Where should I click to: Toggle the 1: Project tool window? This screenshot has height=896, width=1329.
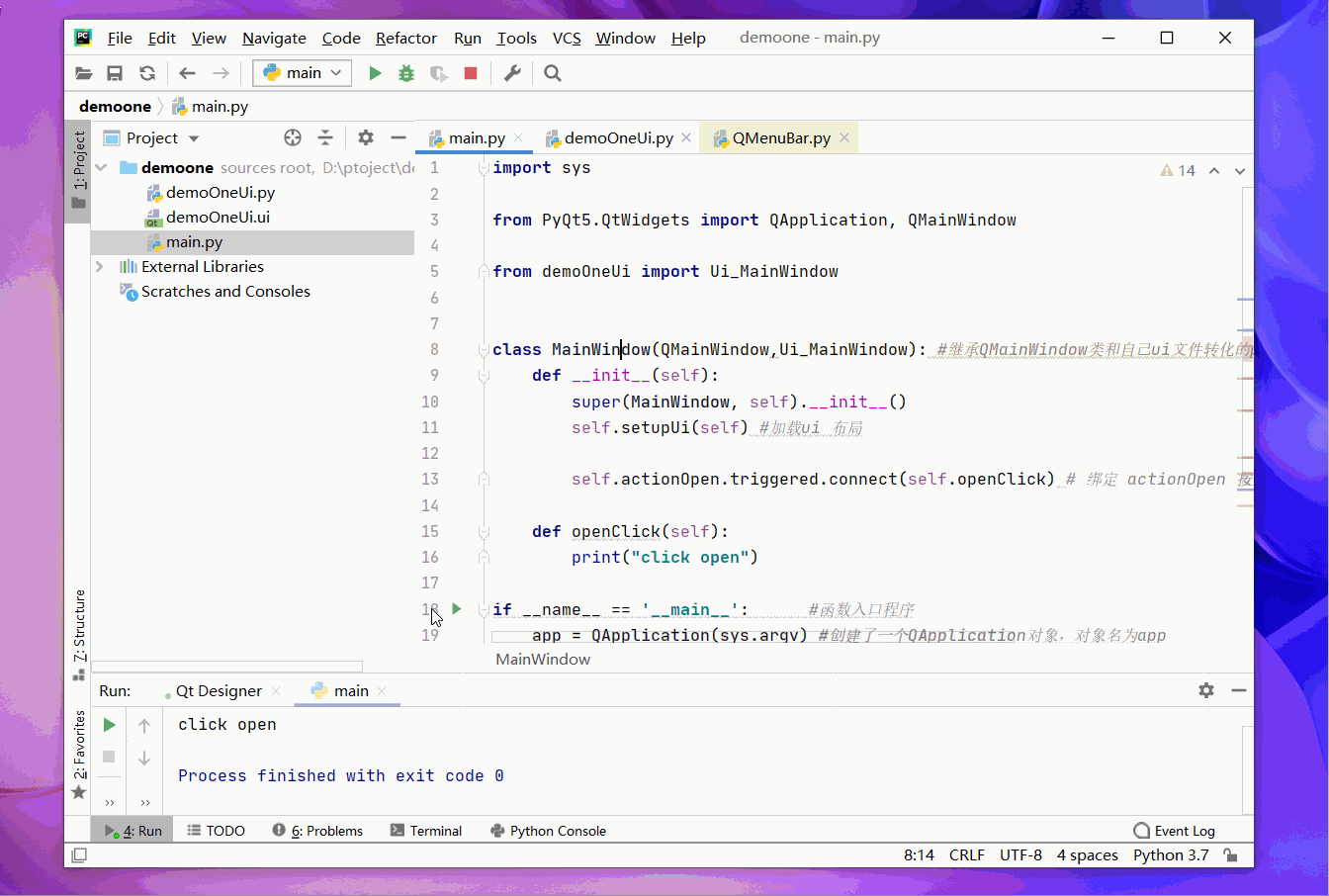coord(78,171)
